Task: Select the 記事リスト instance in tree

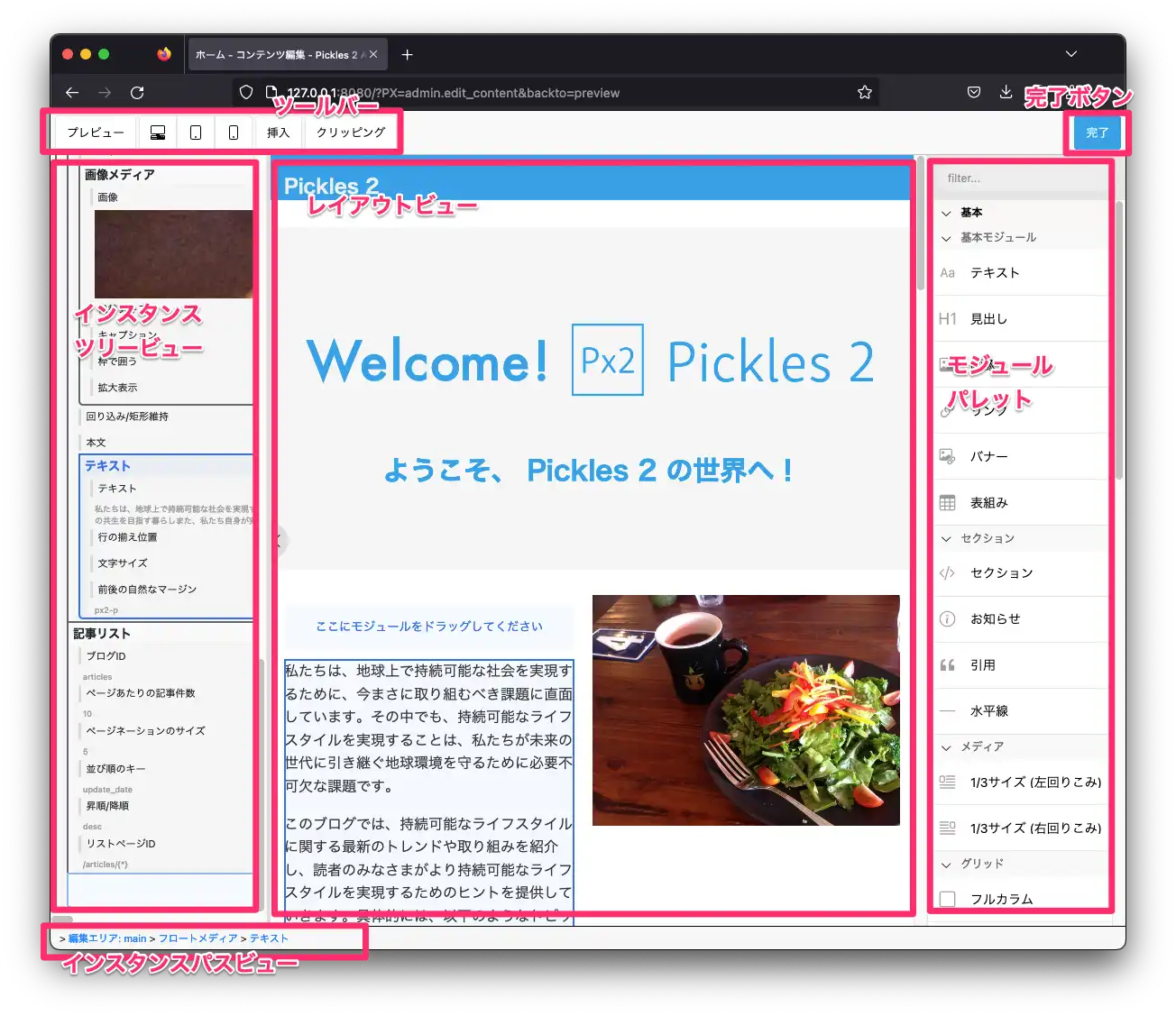Action: [102, 634]
